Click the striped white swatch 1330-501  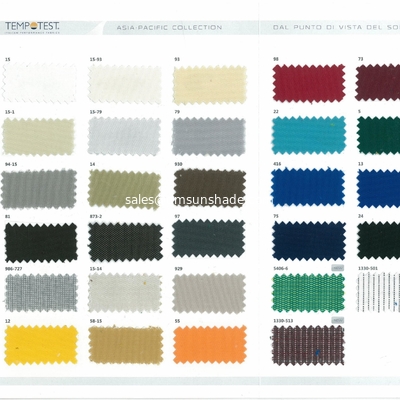[x=378, y=292]
